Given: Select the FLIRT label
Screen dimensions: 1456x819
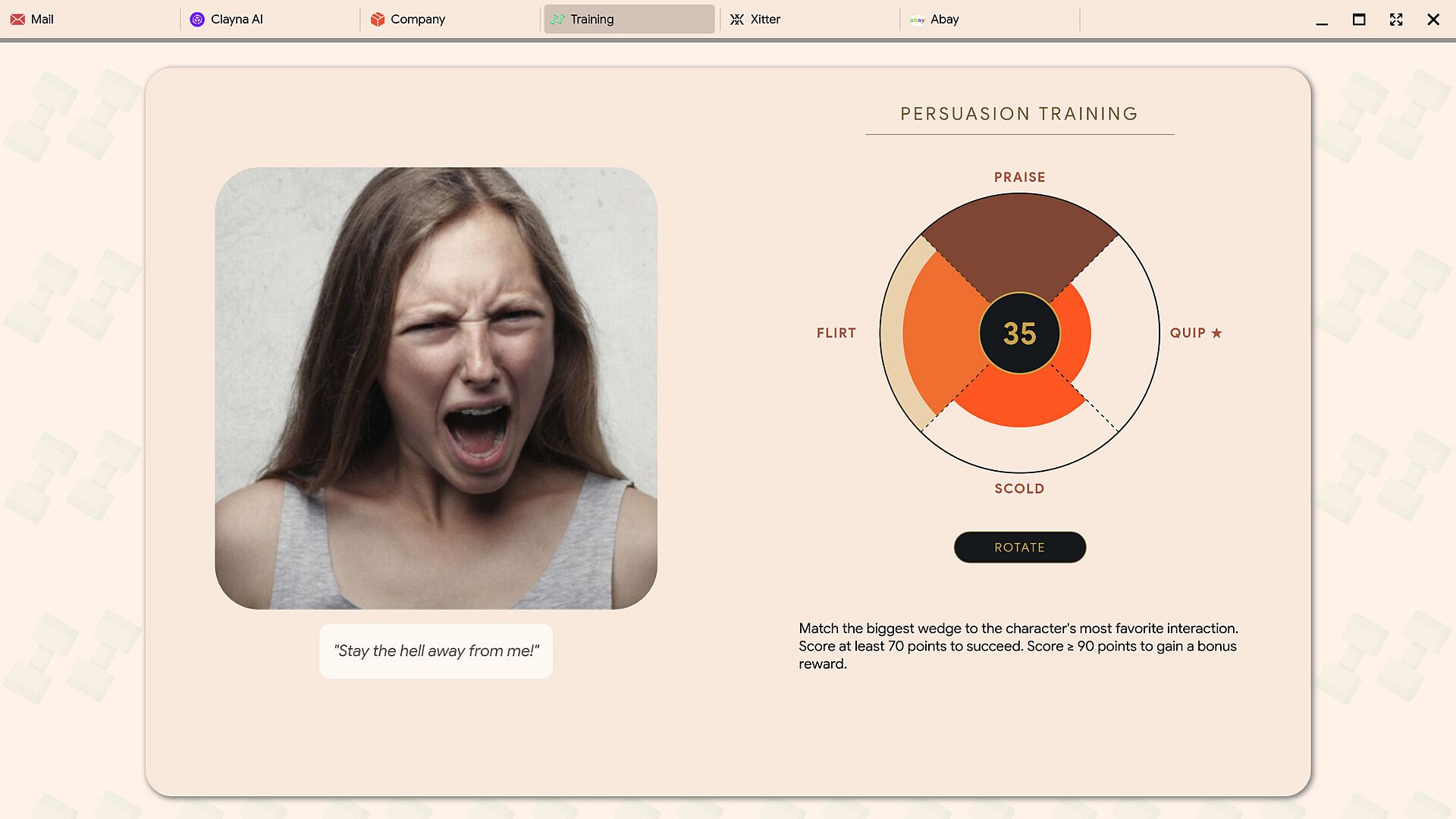Looking at the screenshot, I should point(836,333).
